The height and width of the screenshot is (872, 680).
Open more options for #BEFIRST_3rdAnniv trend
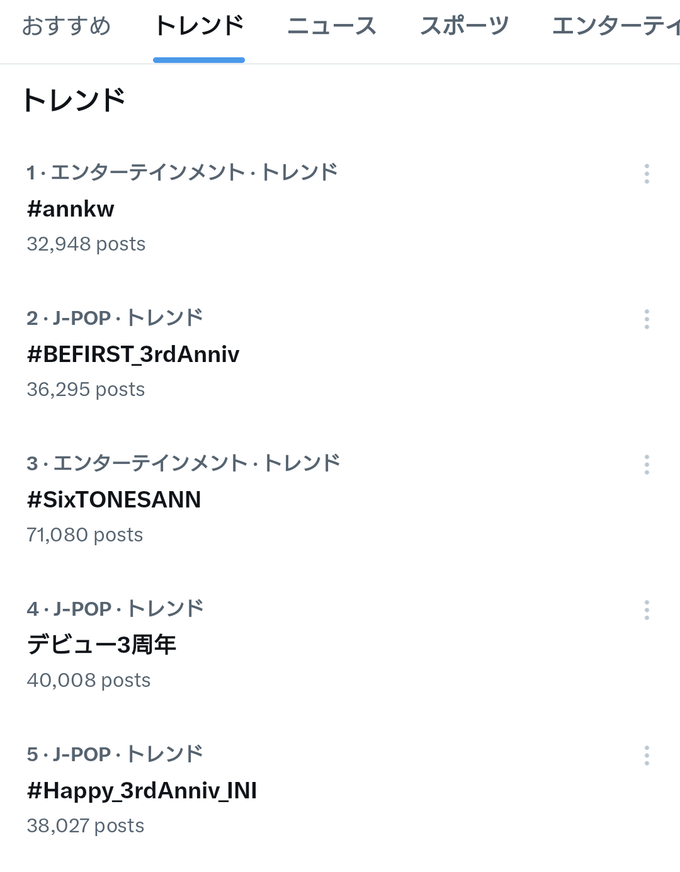click(x=647, y=319)
